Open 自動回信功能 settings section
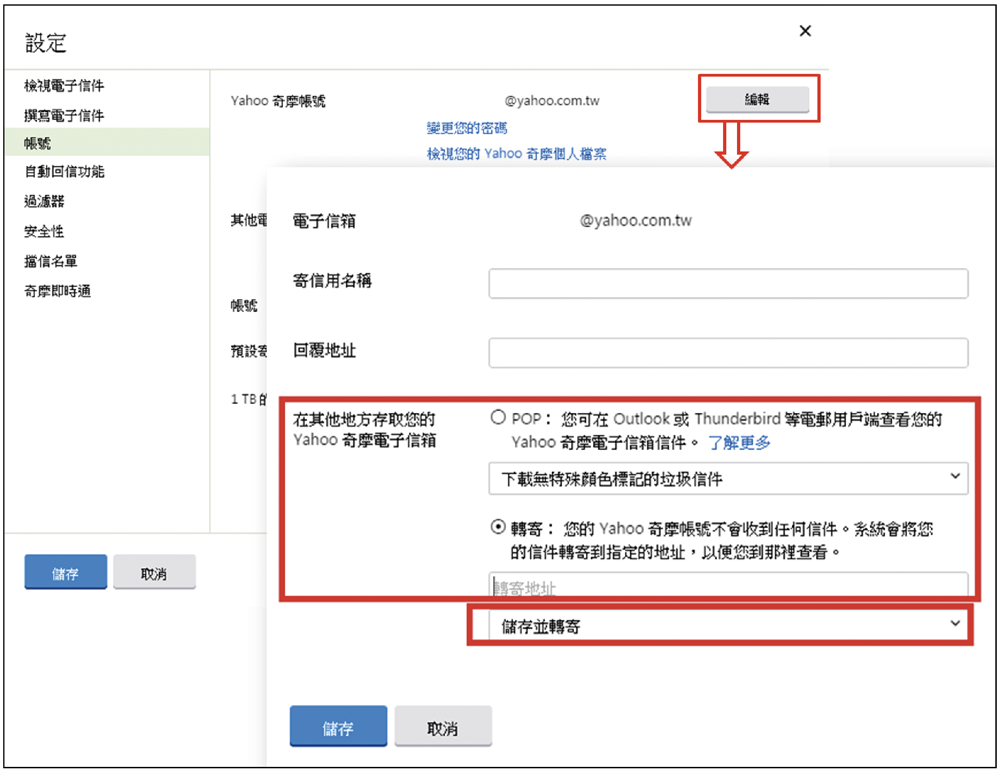The width and height of the screenshot is (1000, 776). 64,172
